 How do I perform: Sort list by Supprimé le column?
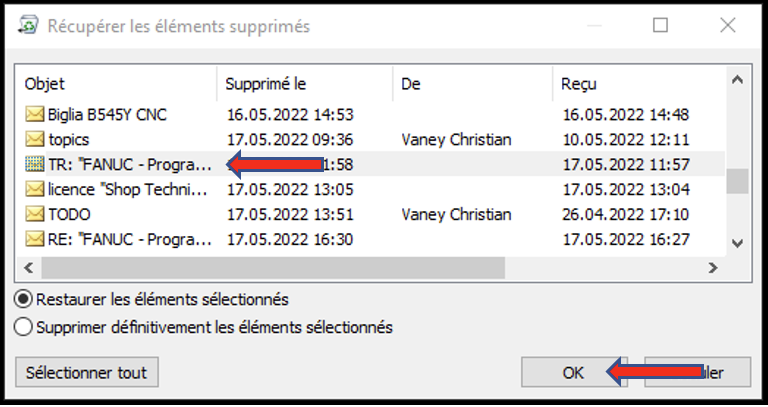tap(305, 84)
